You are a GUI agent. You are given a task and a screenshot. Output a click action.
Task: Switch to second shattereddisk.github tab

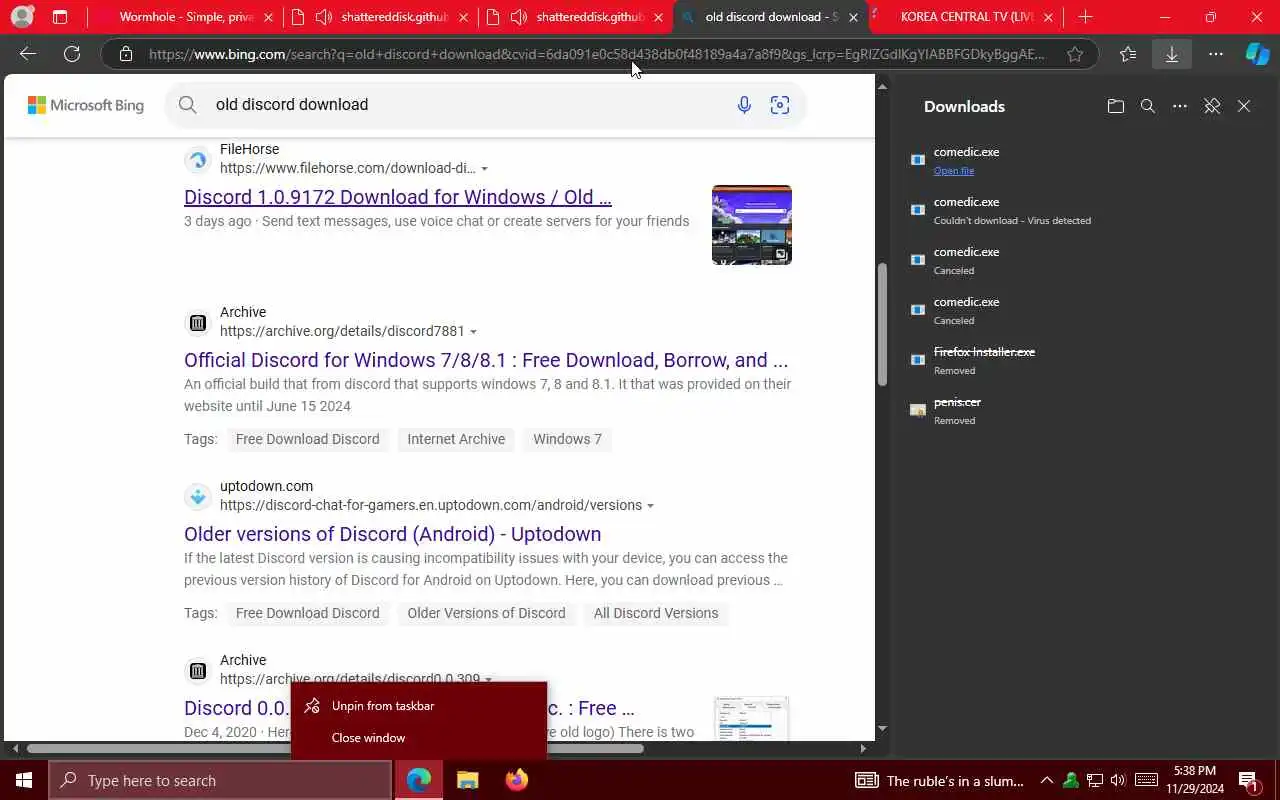(x=575, y=17)
